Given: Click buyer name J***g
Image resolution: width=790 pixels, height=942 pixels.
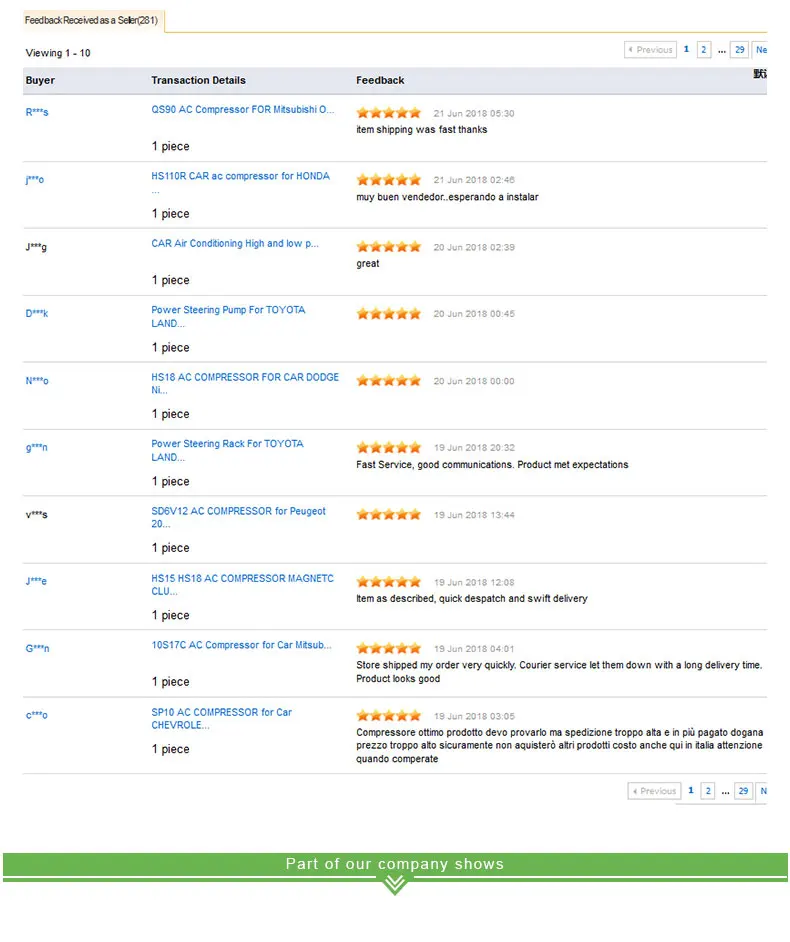Looking at the screenshot, I should point(36,246).
